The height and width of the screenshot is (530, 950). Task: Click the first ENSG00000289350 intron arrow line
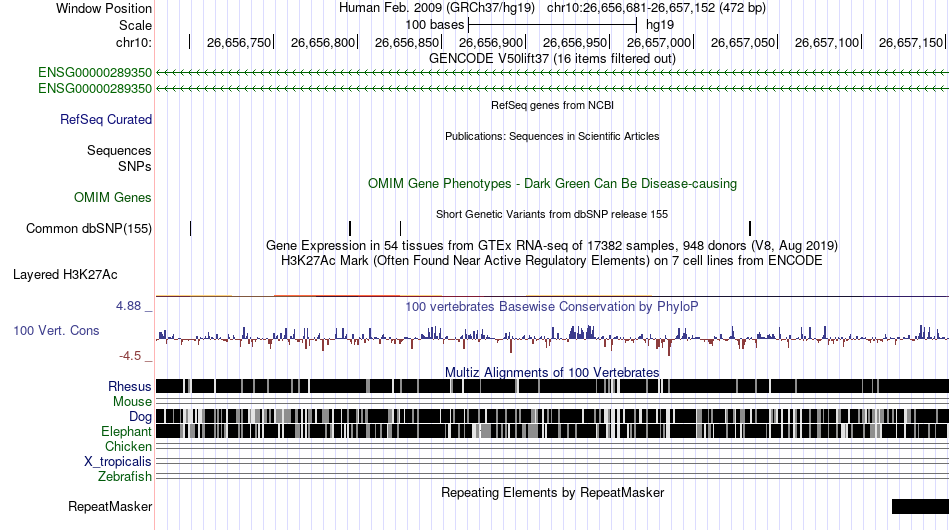552,73
